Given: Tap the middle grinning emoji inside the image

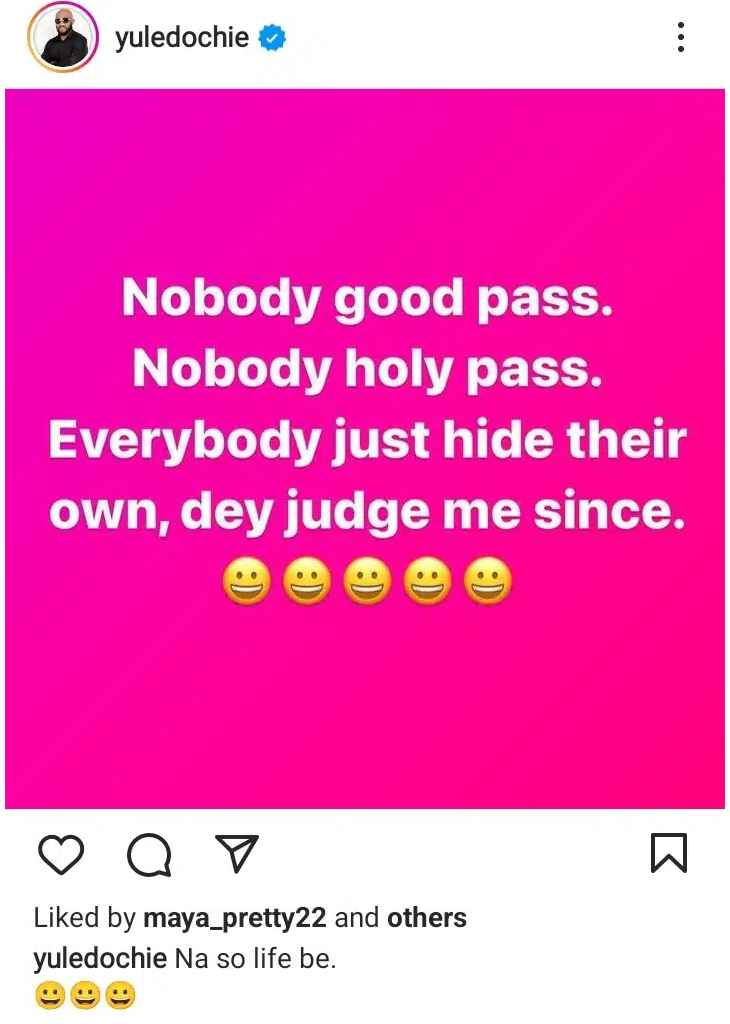Looking at the screenshot, I should pyautogui.click(x=368, y=581).
